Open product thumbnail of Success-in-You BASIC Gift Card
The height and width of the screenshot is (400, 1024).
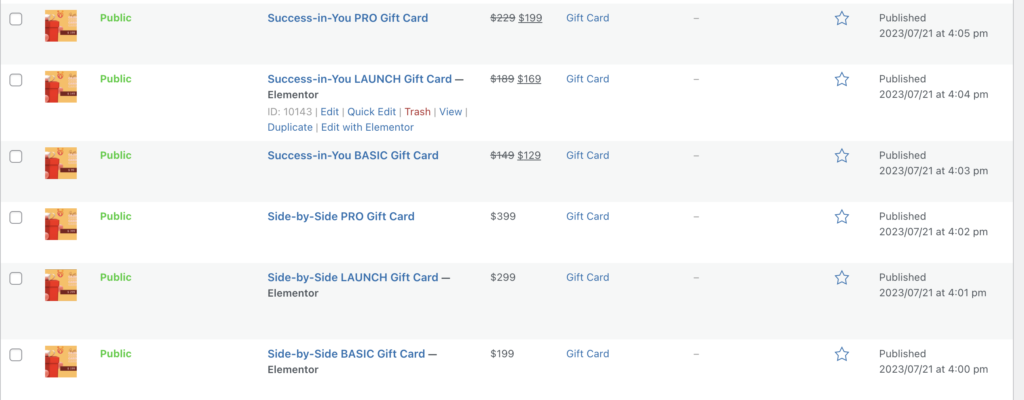(x=61, y=163)
